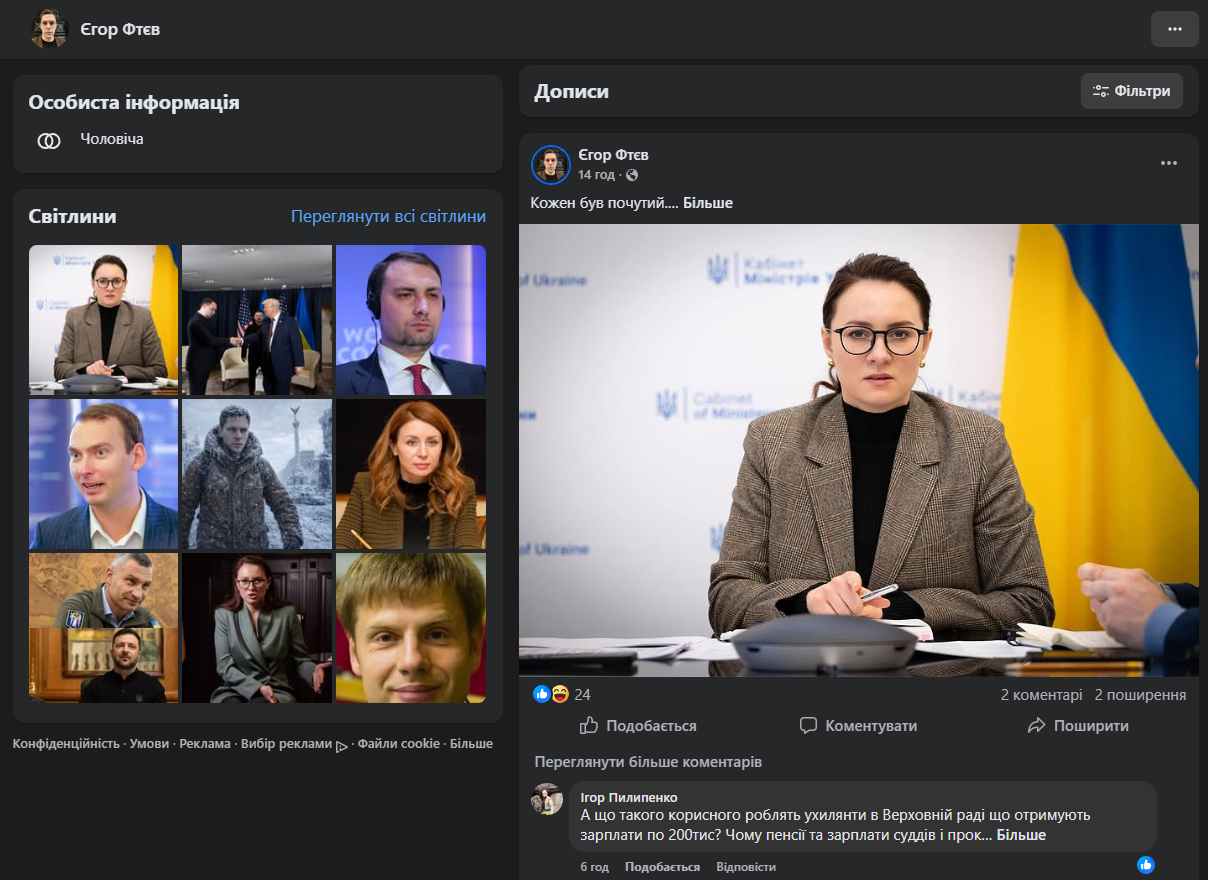Open the post reactions emoji list
Screen dimensions: 1208x880
click(x=551, y=694)
